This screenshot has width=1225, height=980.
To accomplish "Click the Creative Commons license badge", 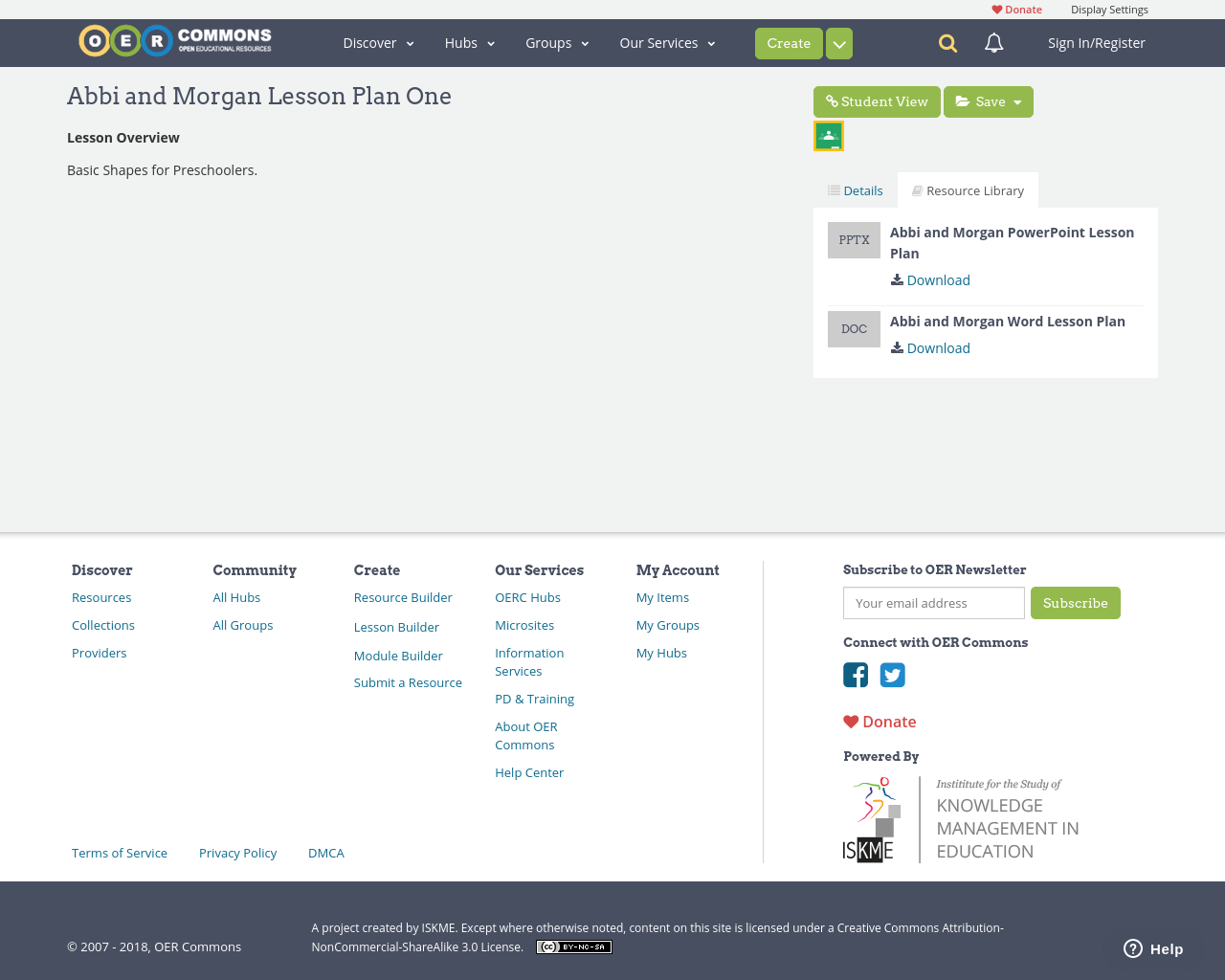I will point(573,946).
